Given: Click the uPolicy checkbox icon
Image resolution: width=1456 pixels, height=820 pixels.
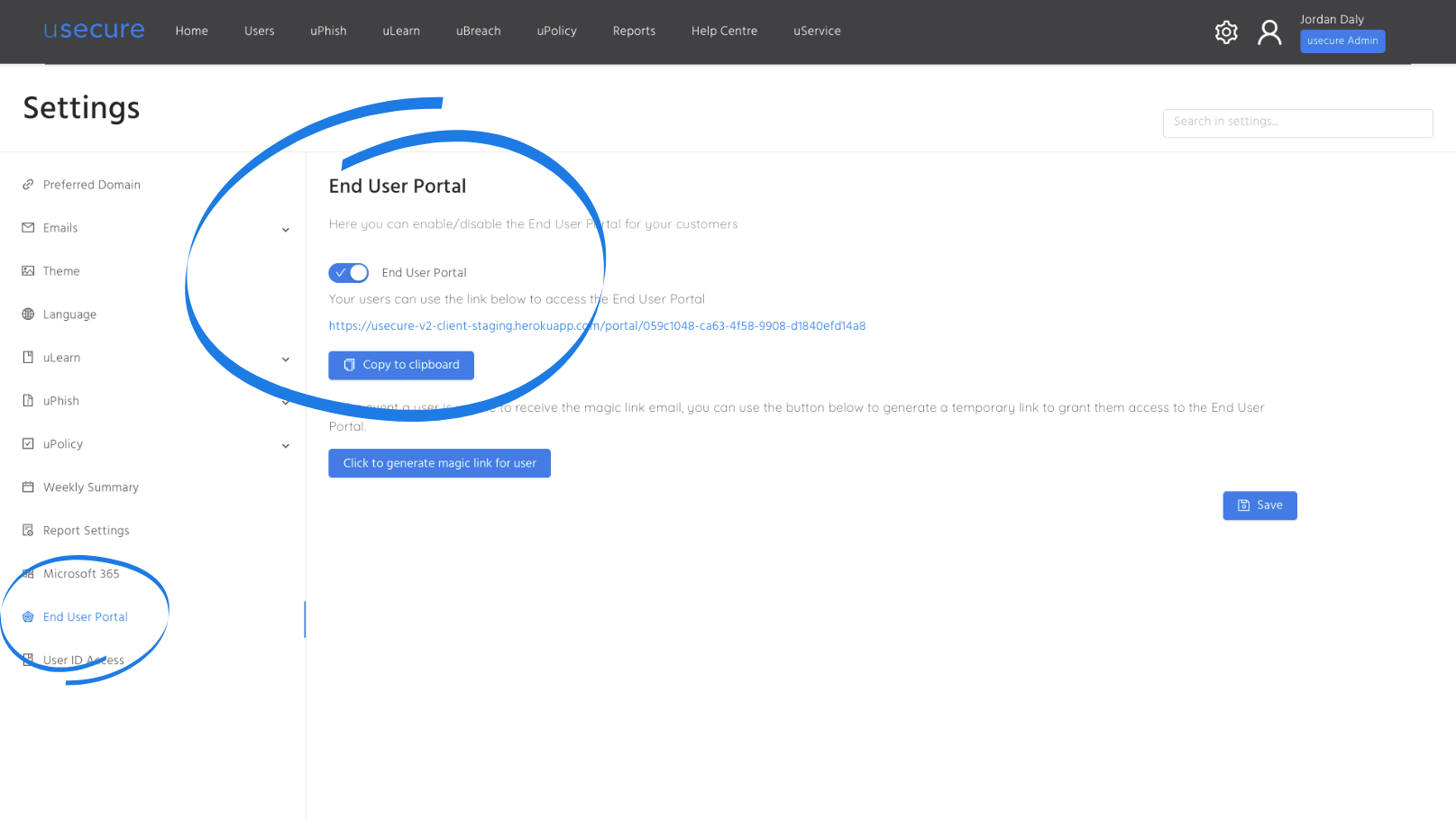Looking at the screenshot, I should (x=28, y=444).
